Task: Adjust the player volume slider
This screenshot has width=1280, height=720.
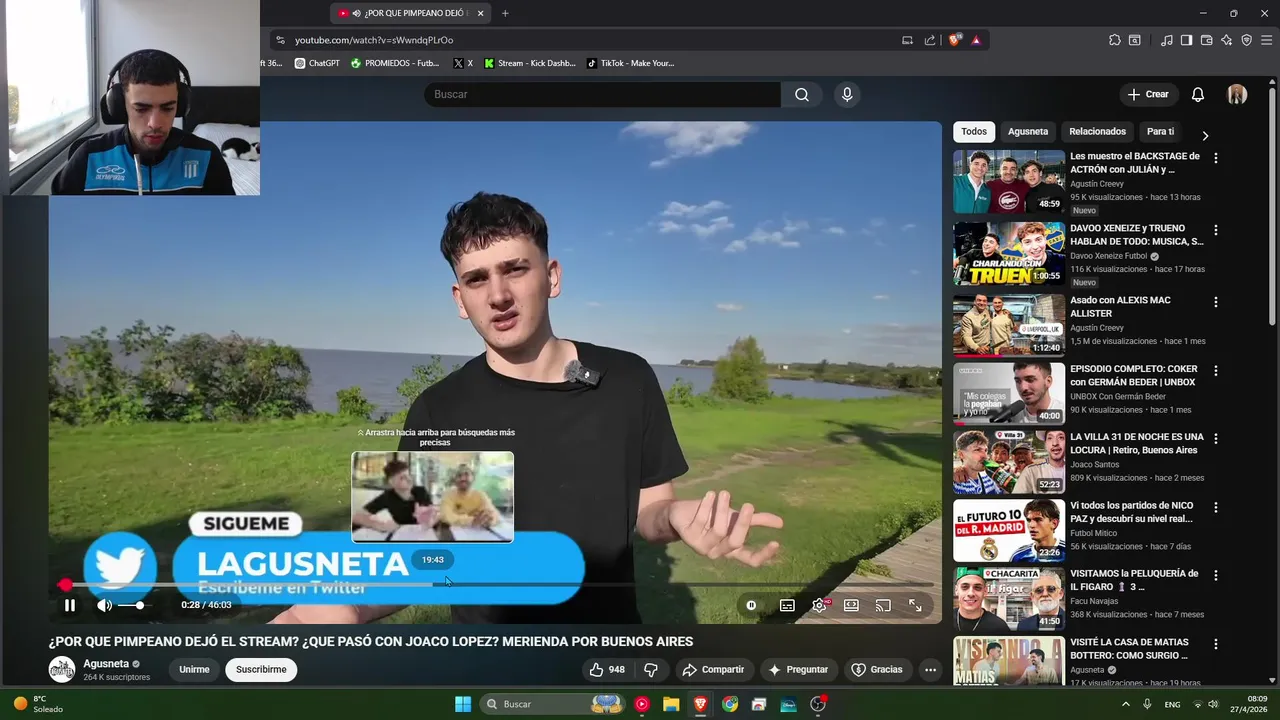Action: point(132,605)
